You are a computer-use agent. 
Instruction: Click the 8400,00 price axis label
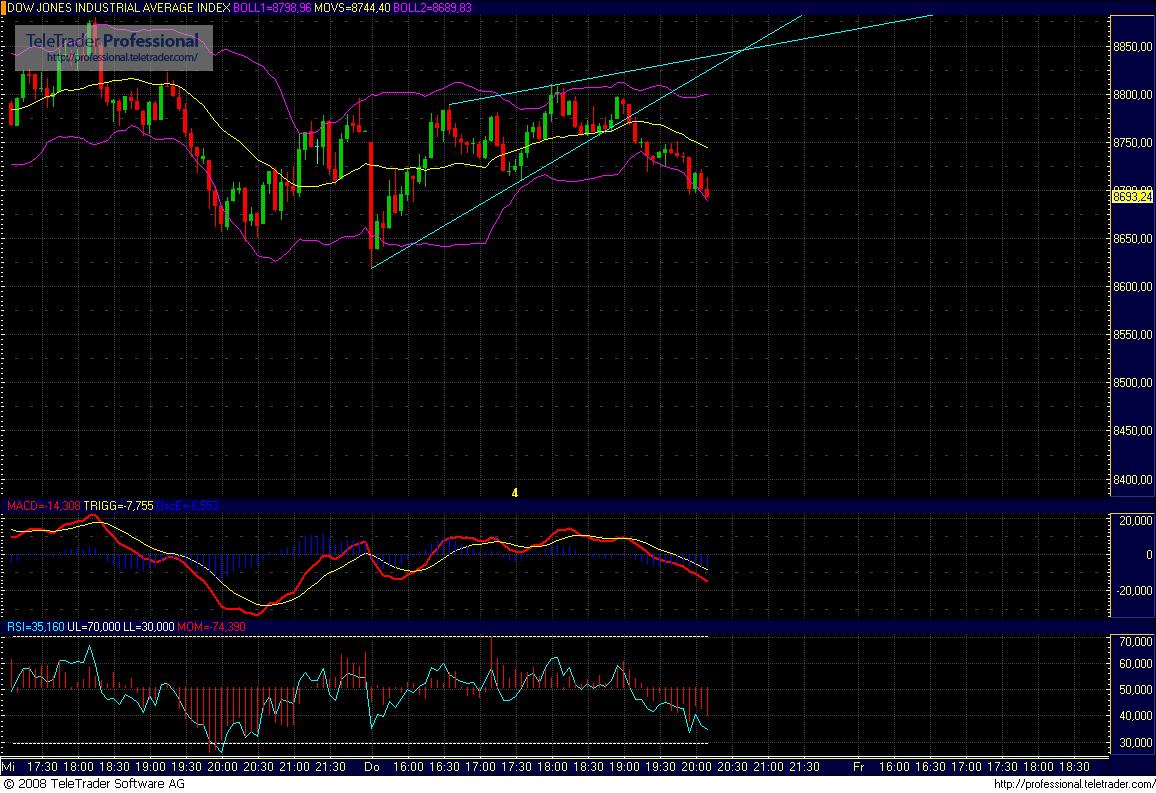(x=1132, y=479)
